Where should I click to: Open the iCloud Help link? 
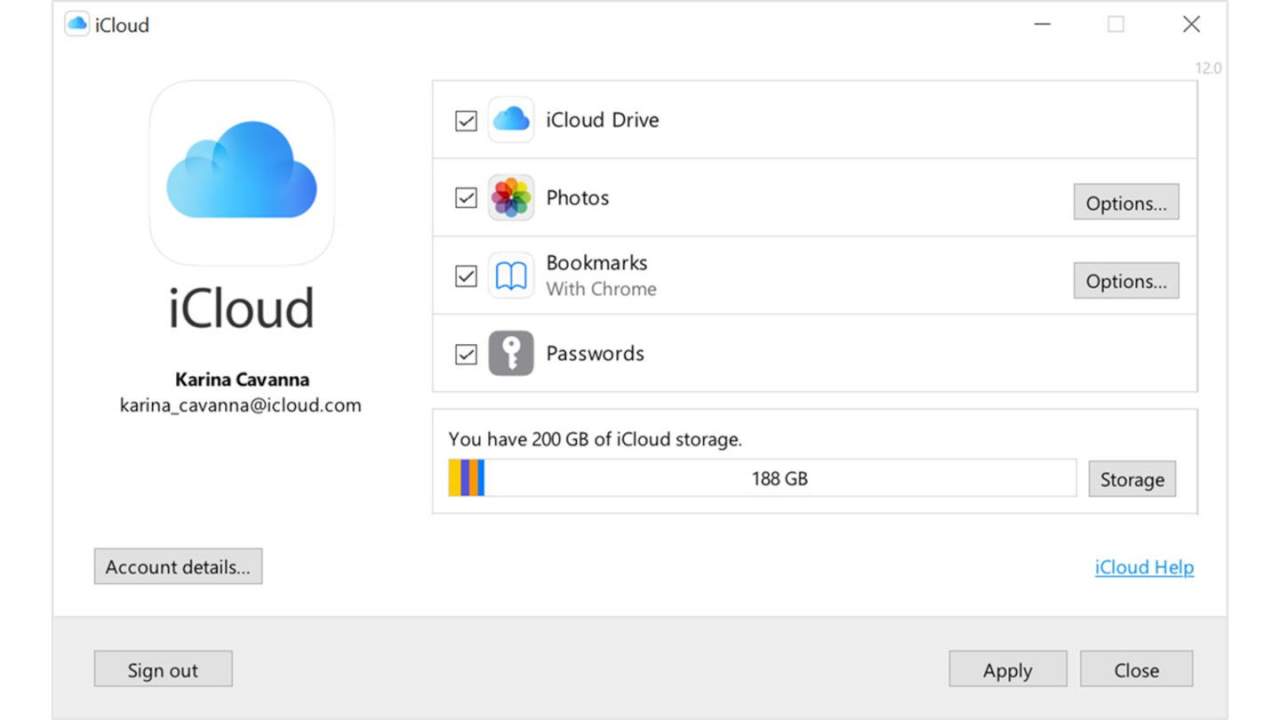[1144, 567]
